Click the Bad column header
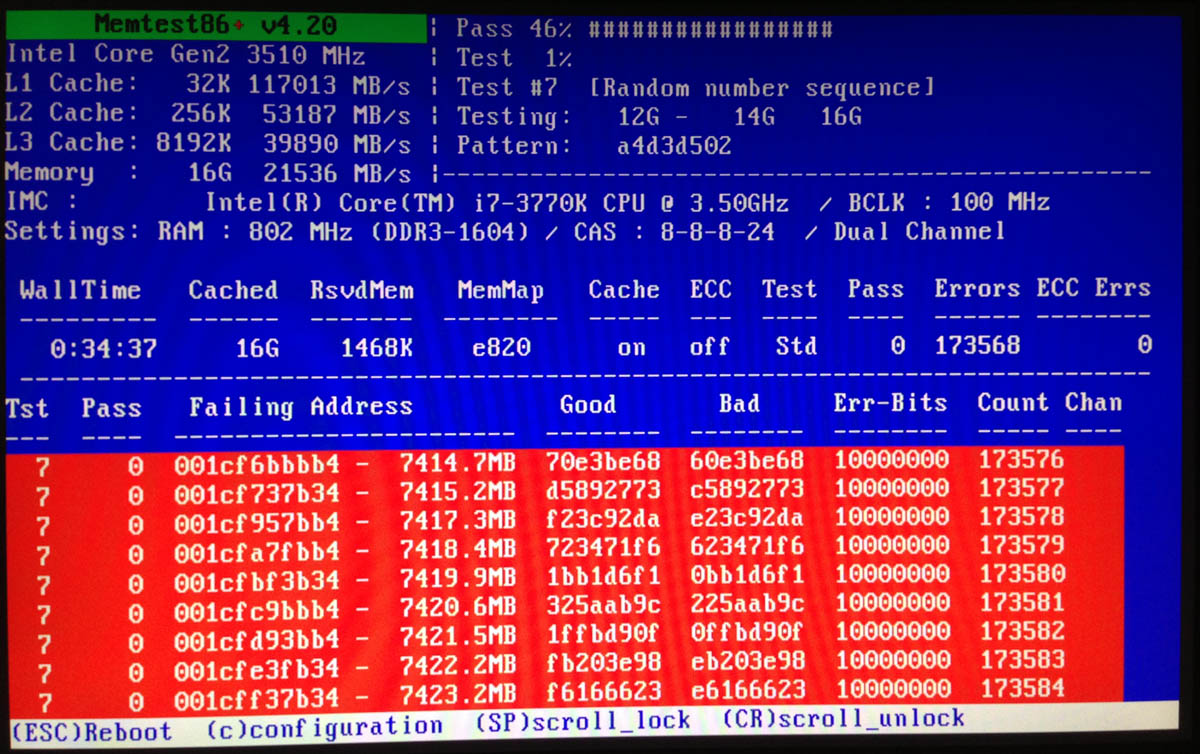 point(739,404)
